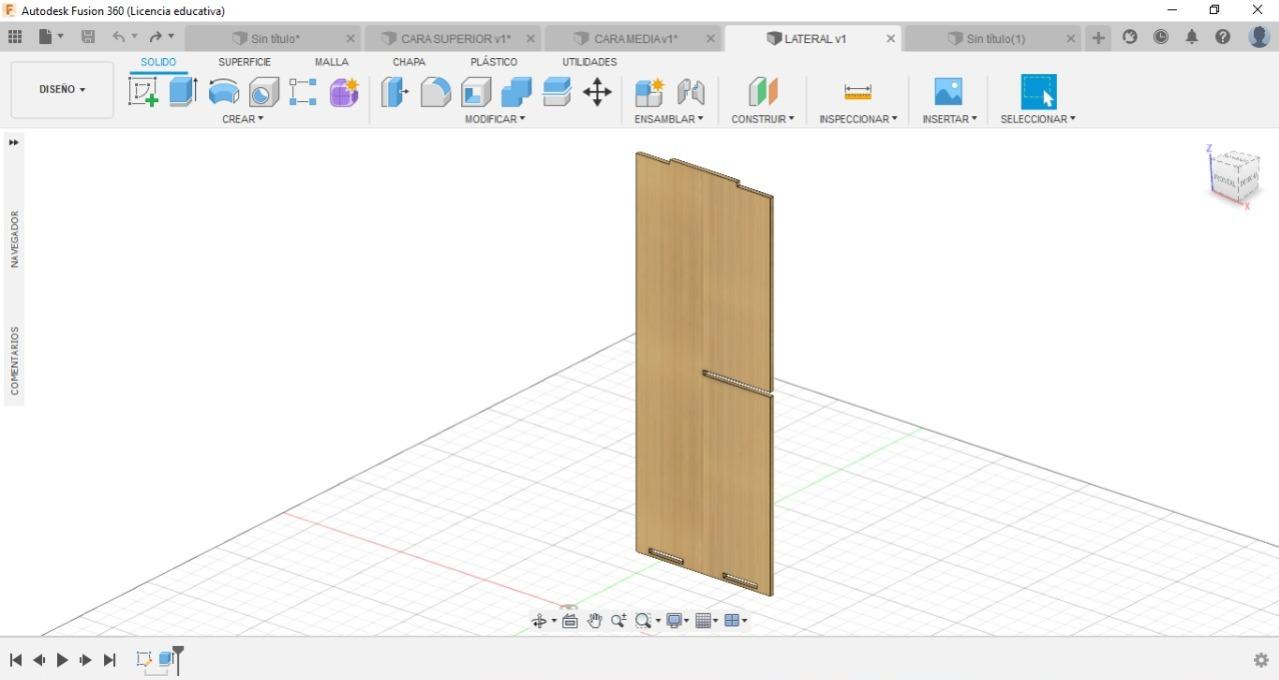1279x680 pixels.
Task: Select the SUPERFICIE ribbon tab
Action: (244, 62)
